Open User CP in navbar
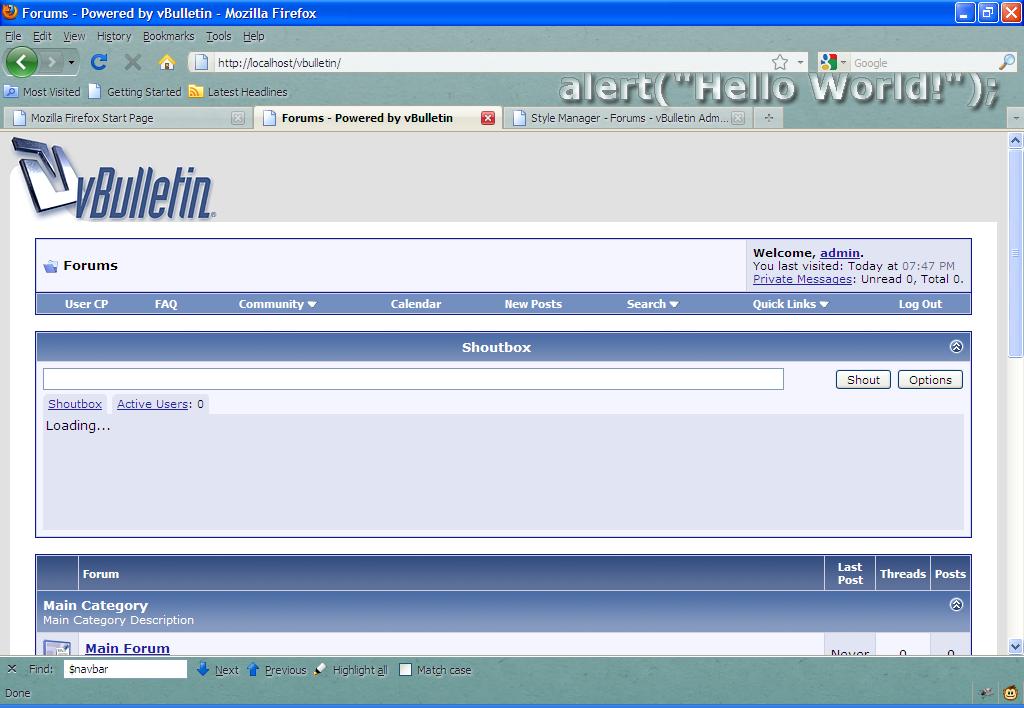This screenshot has width=1024, height=708. pos(86,304)
